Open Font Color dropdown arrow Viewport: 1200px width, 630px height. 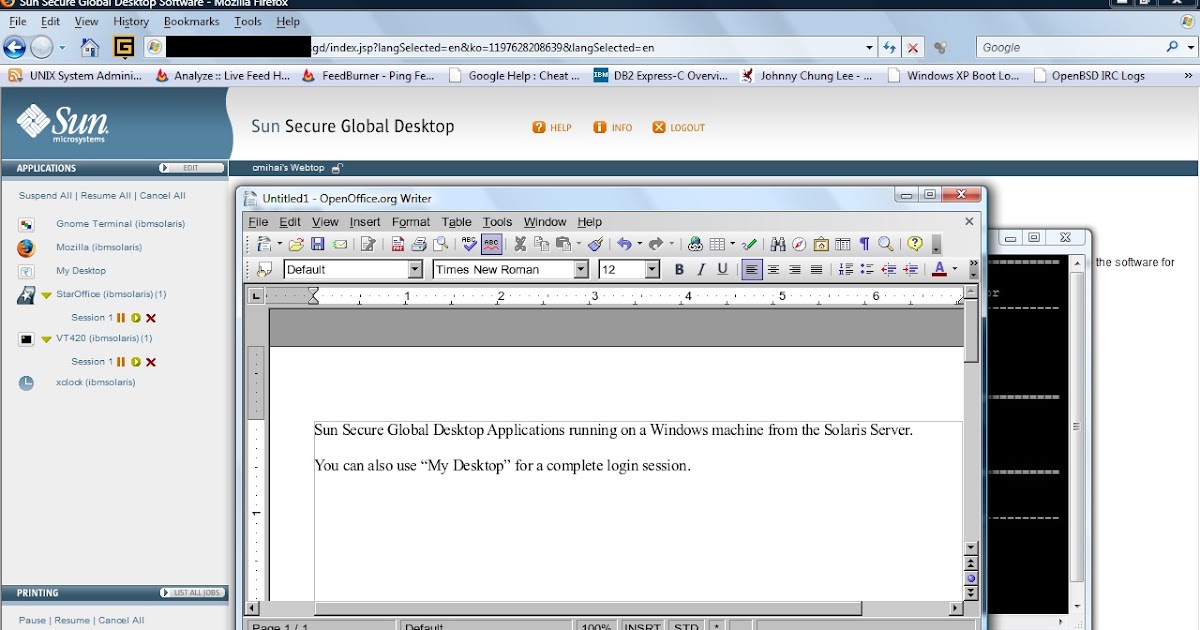coord(955,269)
